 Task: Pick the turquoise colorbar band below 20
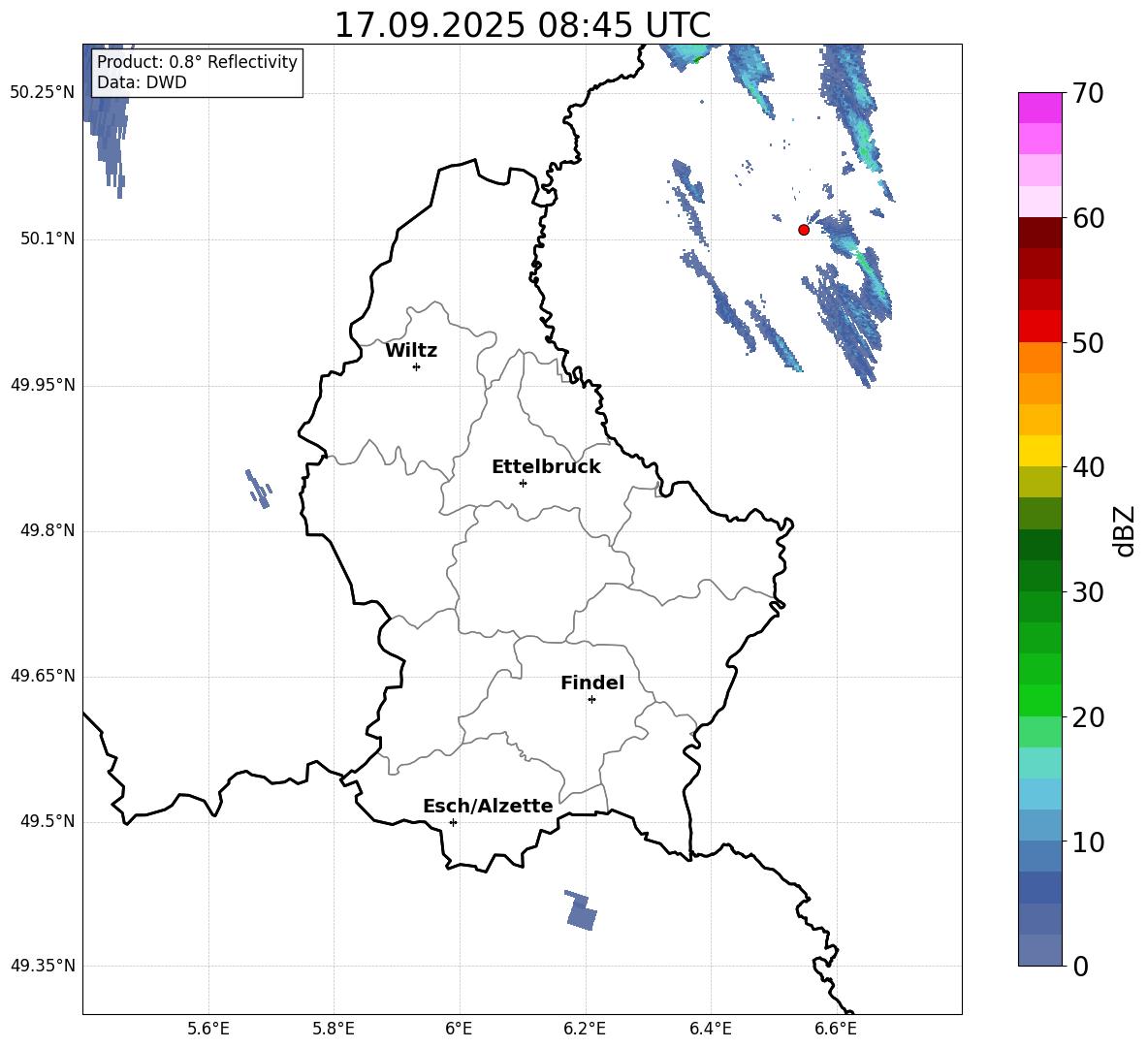pyautogui.click(x=1039, y=763)
